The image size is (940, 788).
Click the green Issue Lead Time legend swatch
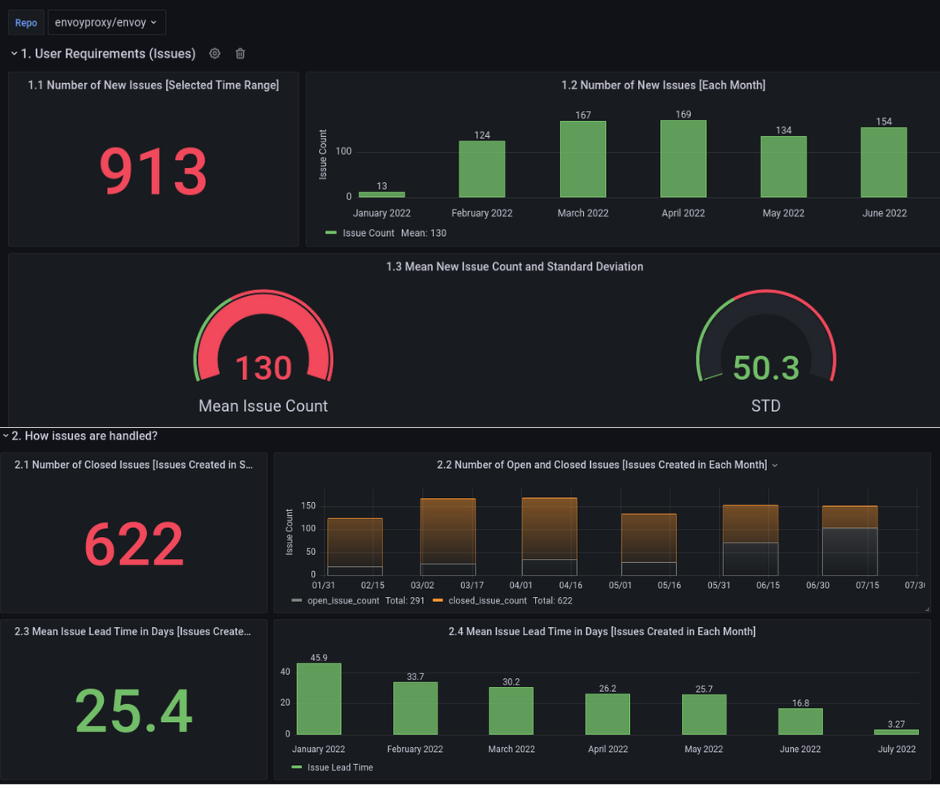(x=295, y=767)
